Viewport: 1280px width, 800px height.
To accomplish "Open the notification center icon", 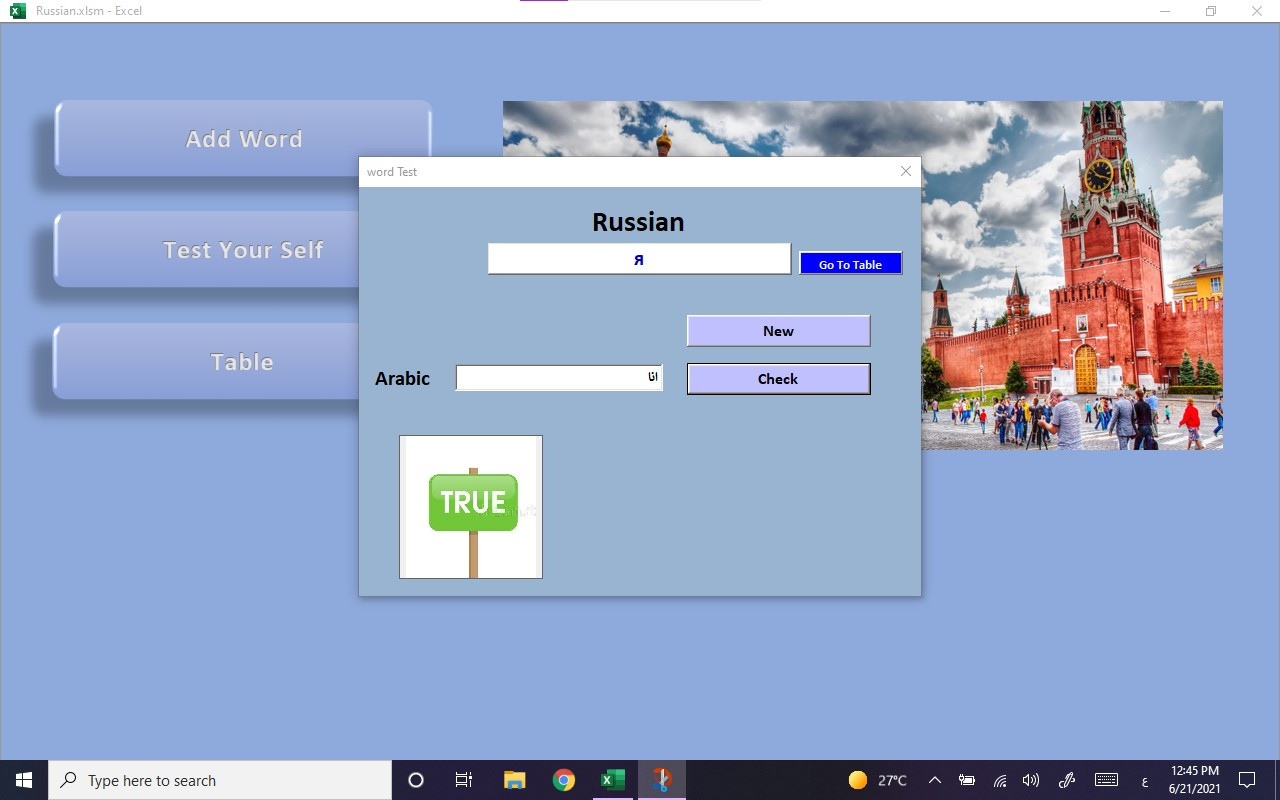I will pyautogui.click(x=1247, y=780).
